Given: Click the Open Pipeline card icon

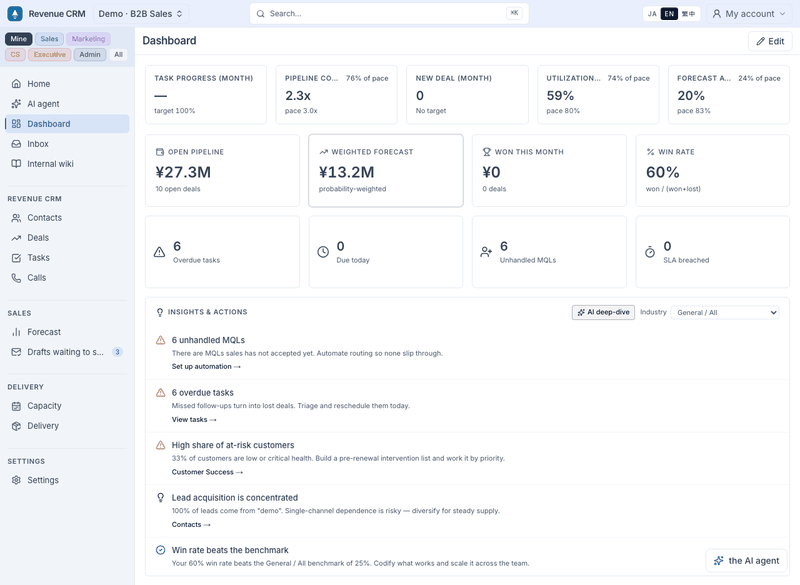Looking at the screenshot, I should [x=160, y=152].
